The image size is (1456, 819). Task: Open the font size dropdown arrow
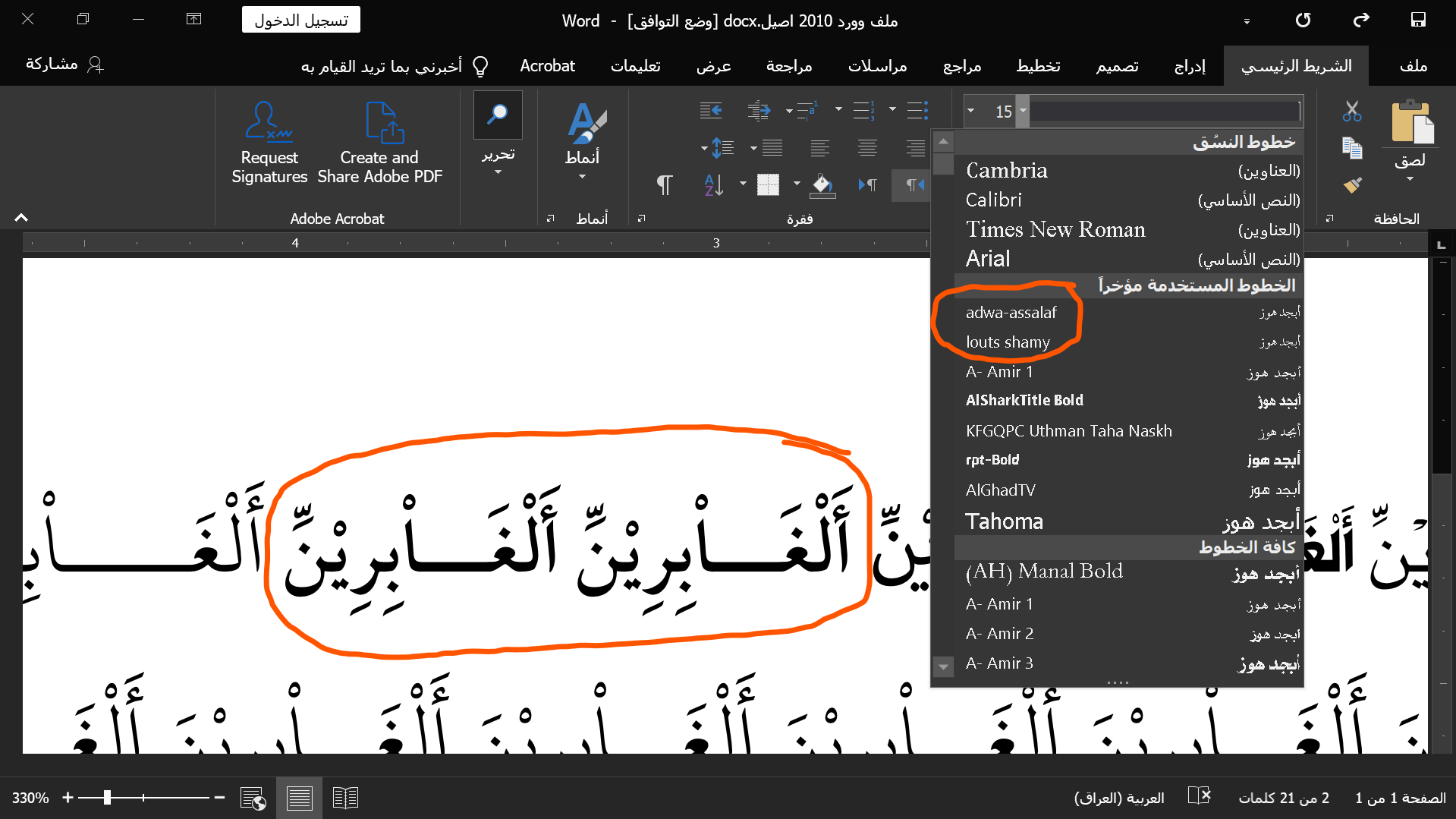[x=971, y=112]
